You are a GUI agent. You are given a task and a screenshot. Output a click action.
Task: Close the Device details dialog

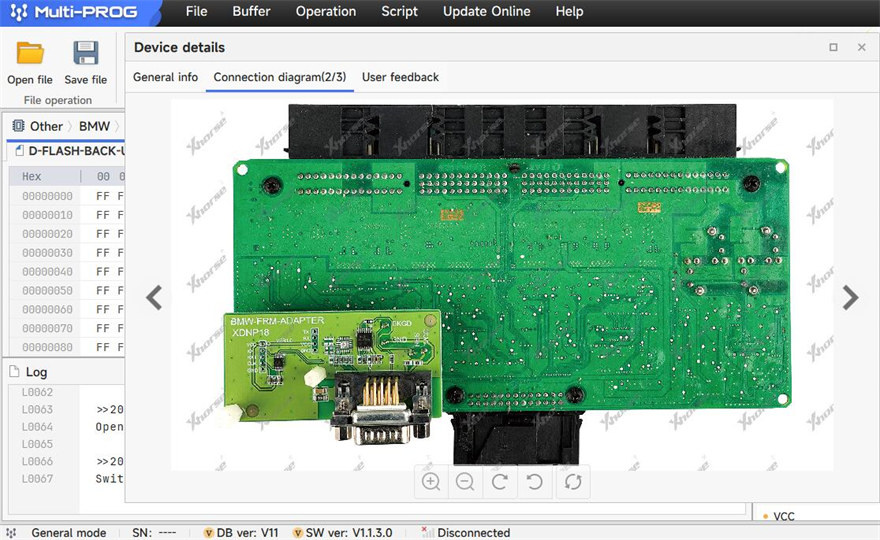point(861,47)
